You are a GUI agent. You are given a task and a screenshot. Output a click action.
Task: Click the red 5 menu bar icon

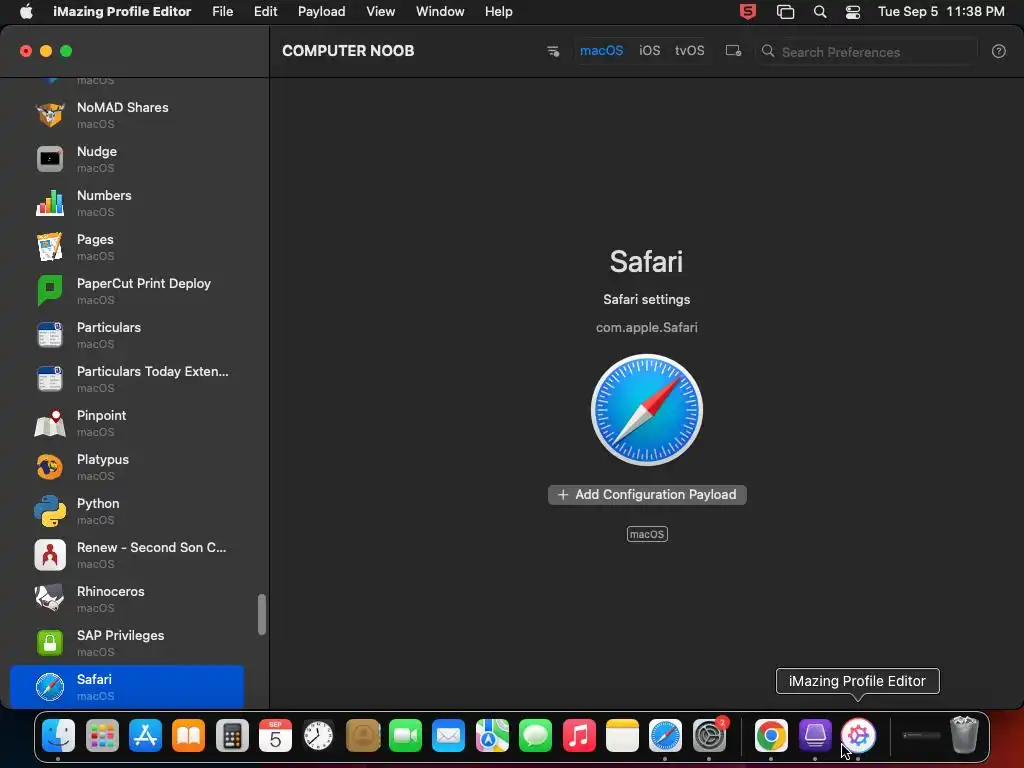748,12
